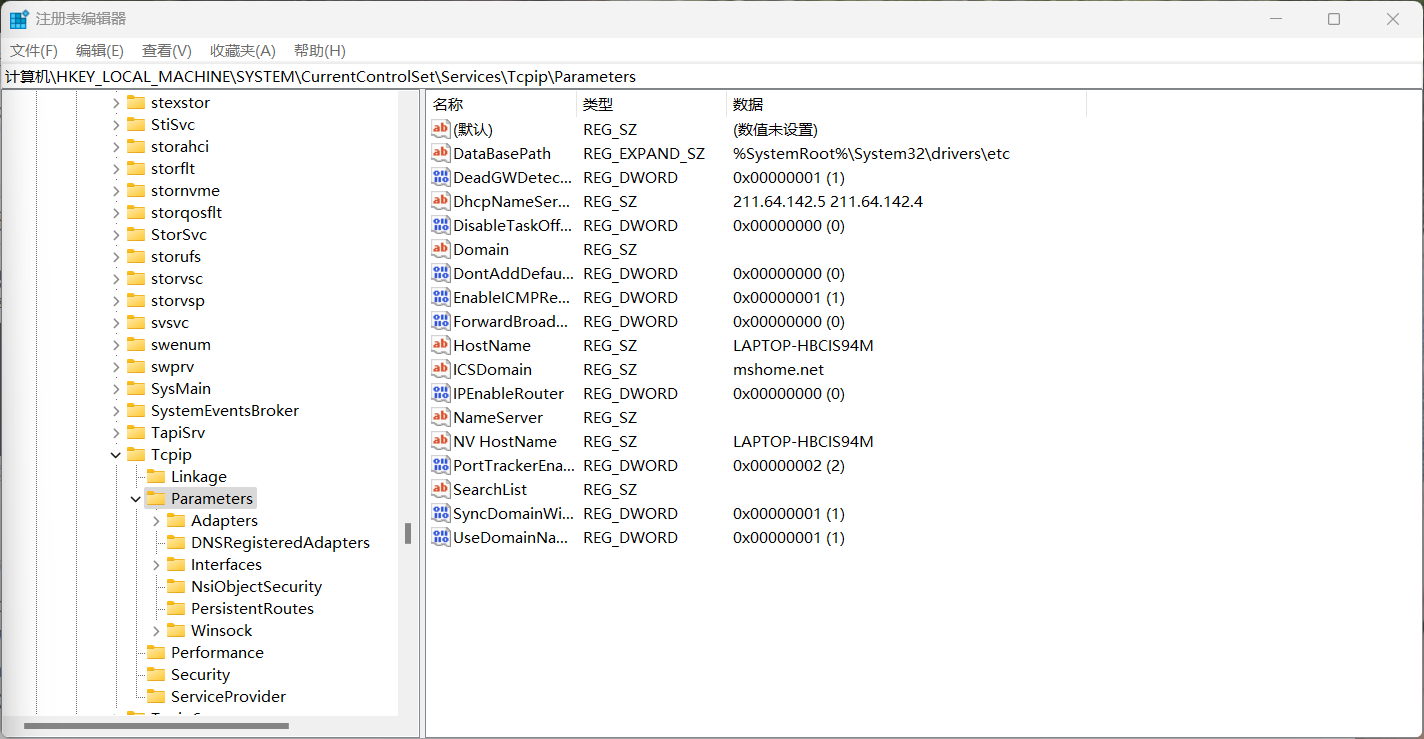Select the StorSvc key
The height and width of the screenshot is (739, 1424).
[x=178, y=234]
